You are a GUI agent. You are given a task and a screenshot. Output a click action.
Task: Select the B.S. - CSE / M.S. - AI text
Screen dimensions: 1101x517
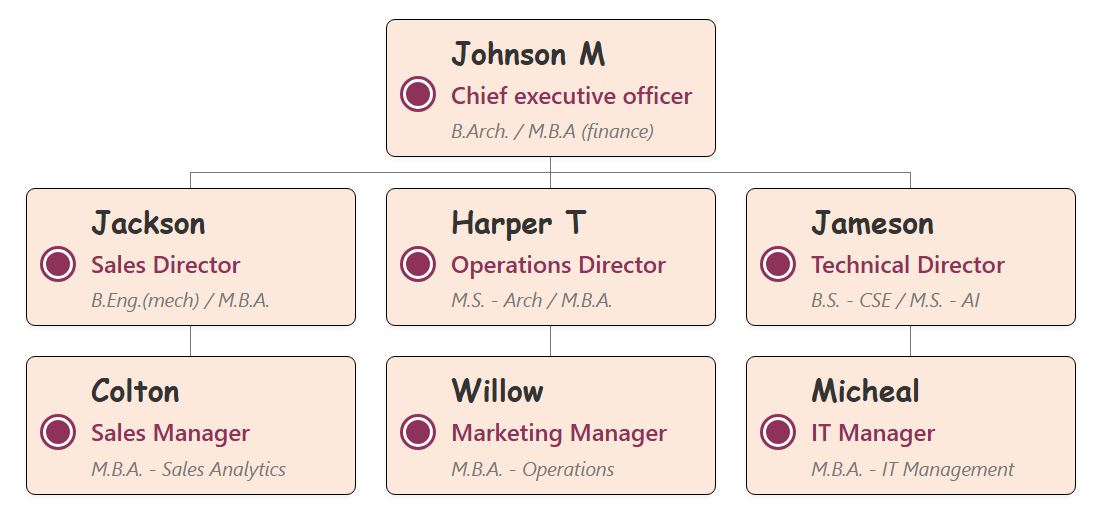coord(895,300)
